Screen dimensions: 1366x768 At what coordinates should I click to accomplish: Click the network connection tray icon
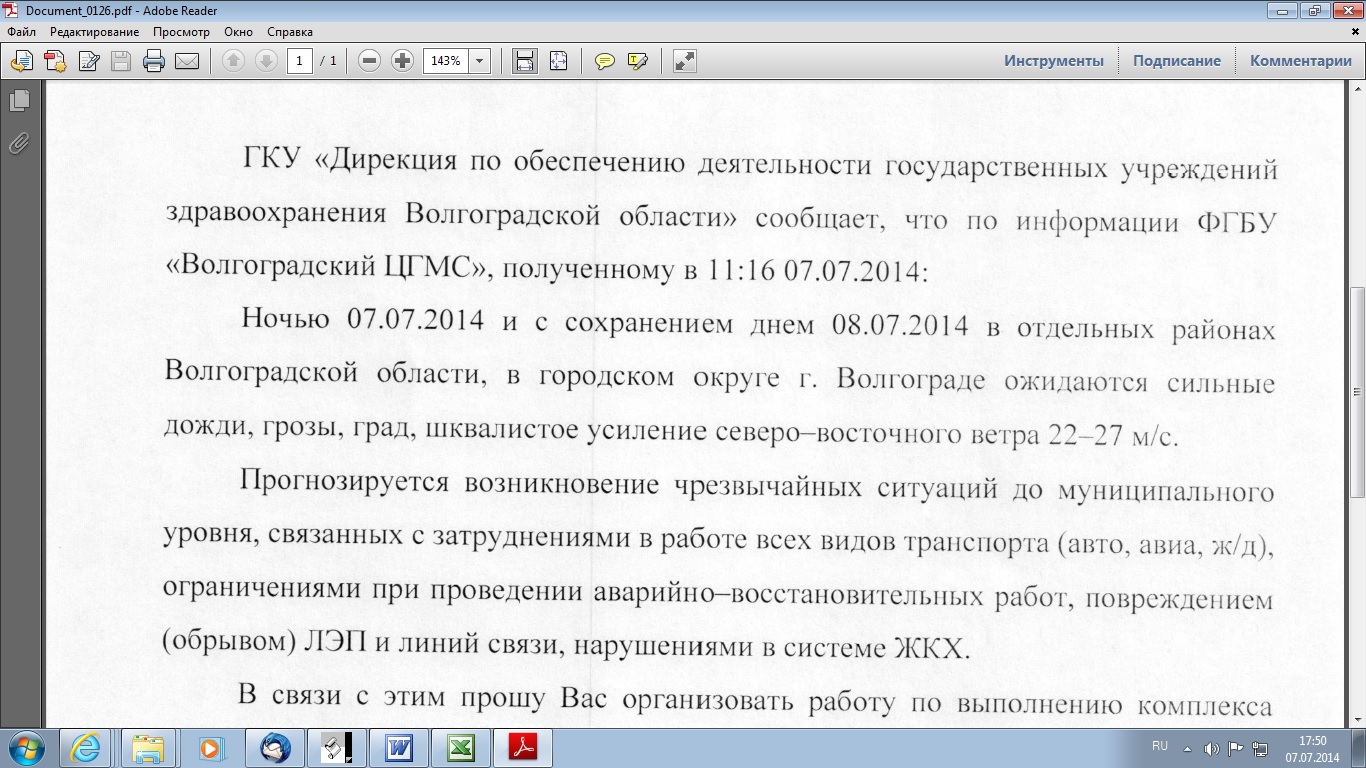point(1261,748)
